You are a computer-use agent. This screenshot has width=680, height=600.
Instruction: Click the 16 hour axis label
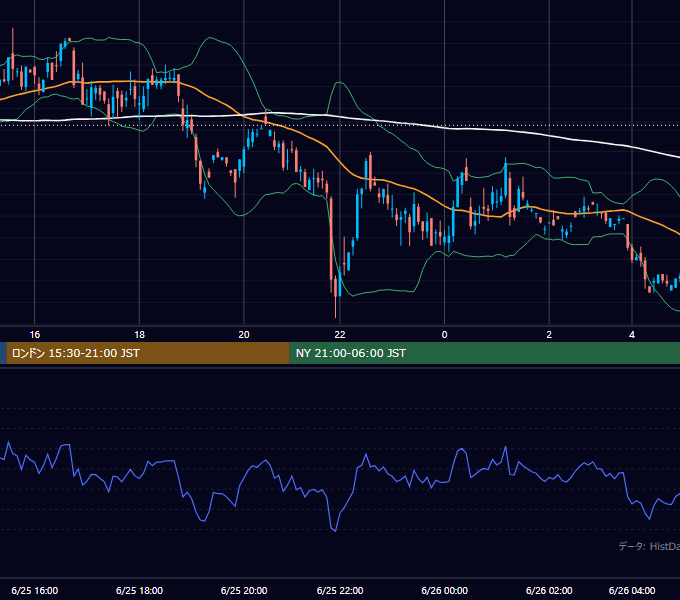tap(35, 335)
